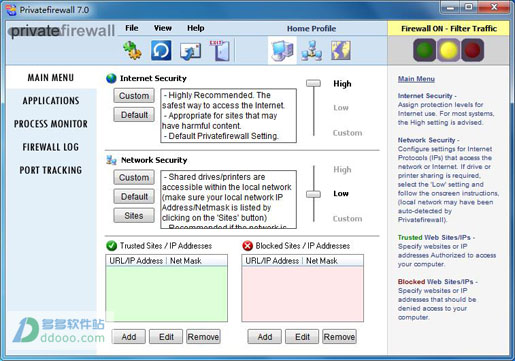Click Blocked list URL/IP Address column header
515x361 pixels.
272,261
